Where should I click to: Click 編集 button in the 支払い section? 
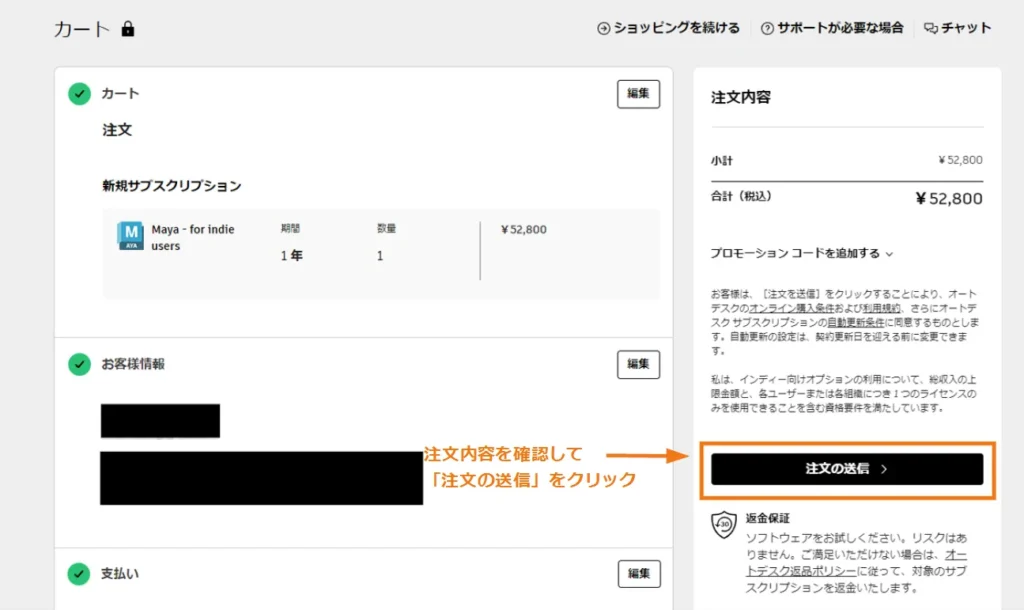coord(638,574)
